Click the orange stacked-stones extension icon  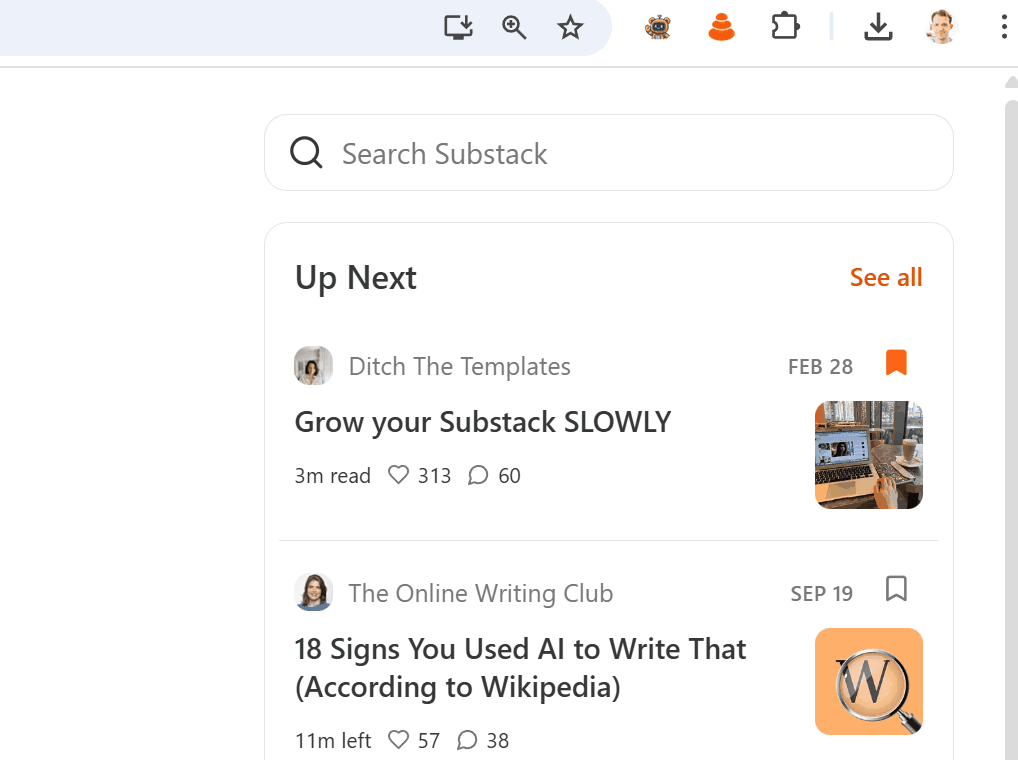722,27
